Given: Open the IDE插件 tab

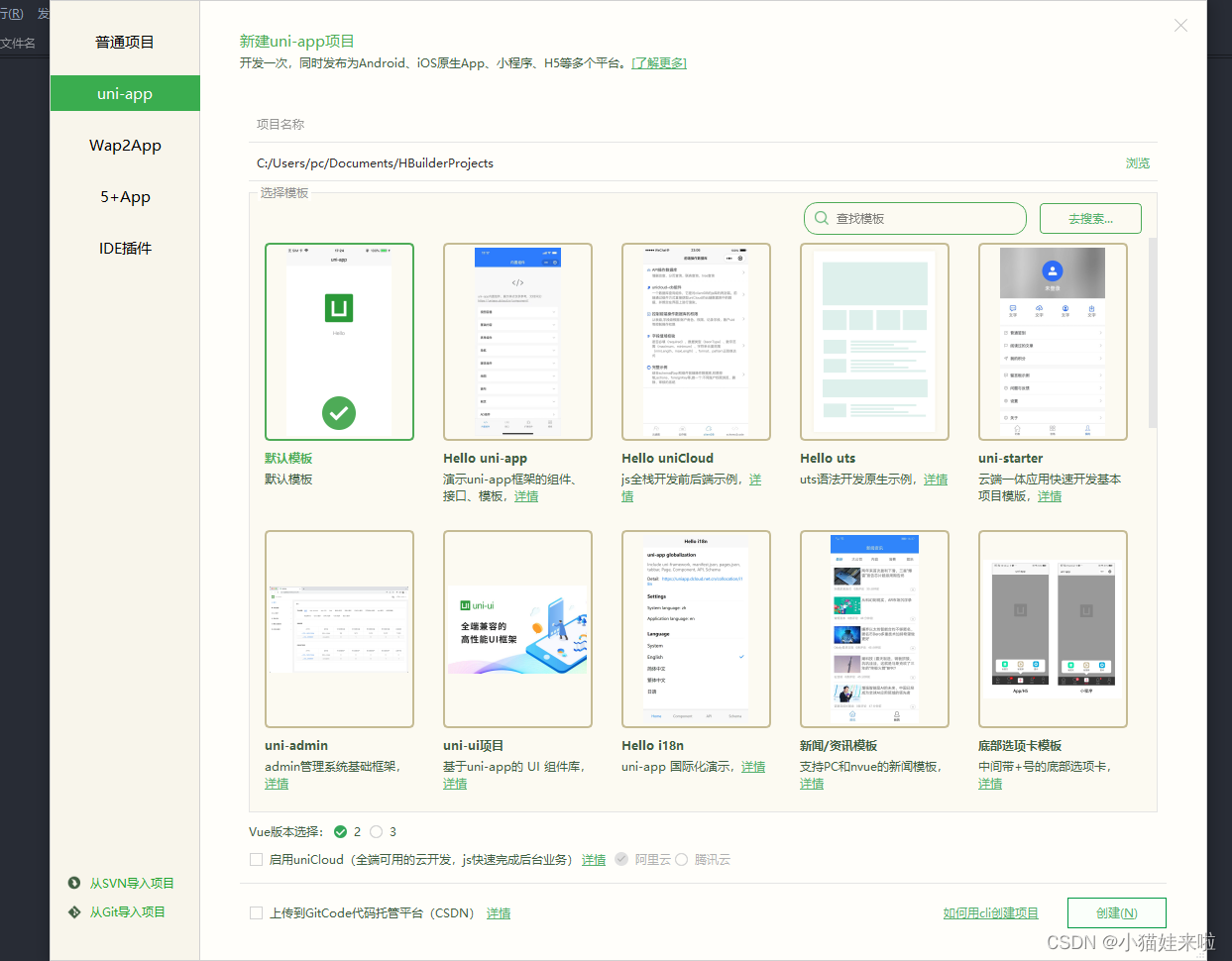Looking at the screenshot, I should pos(125,248).
